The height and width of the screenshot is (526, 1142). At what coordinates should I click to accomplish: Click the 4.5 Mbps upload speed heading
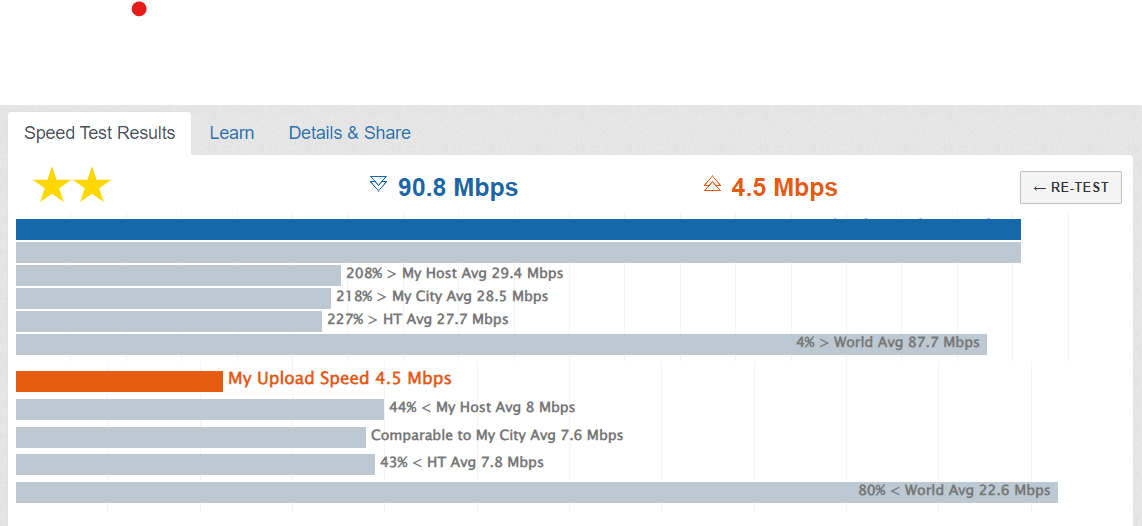pos(784,187)
